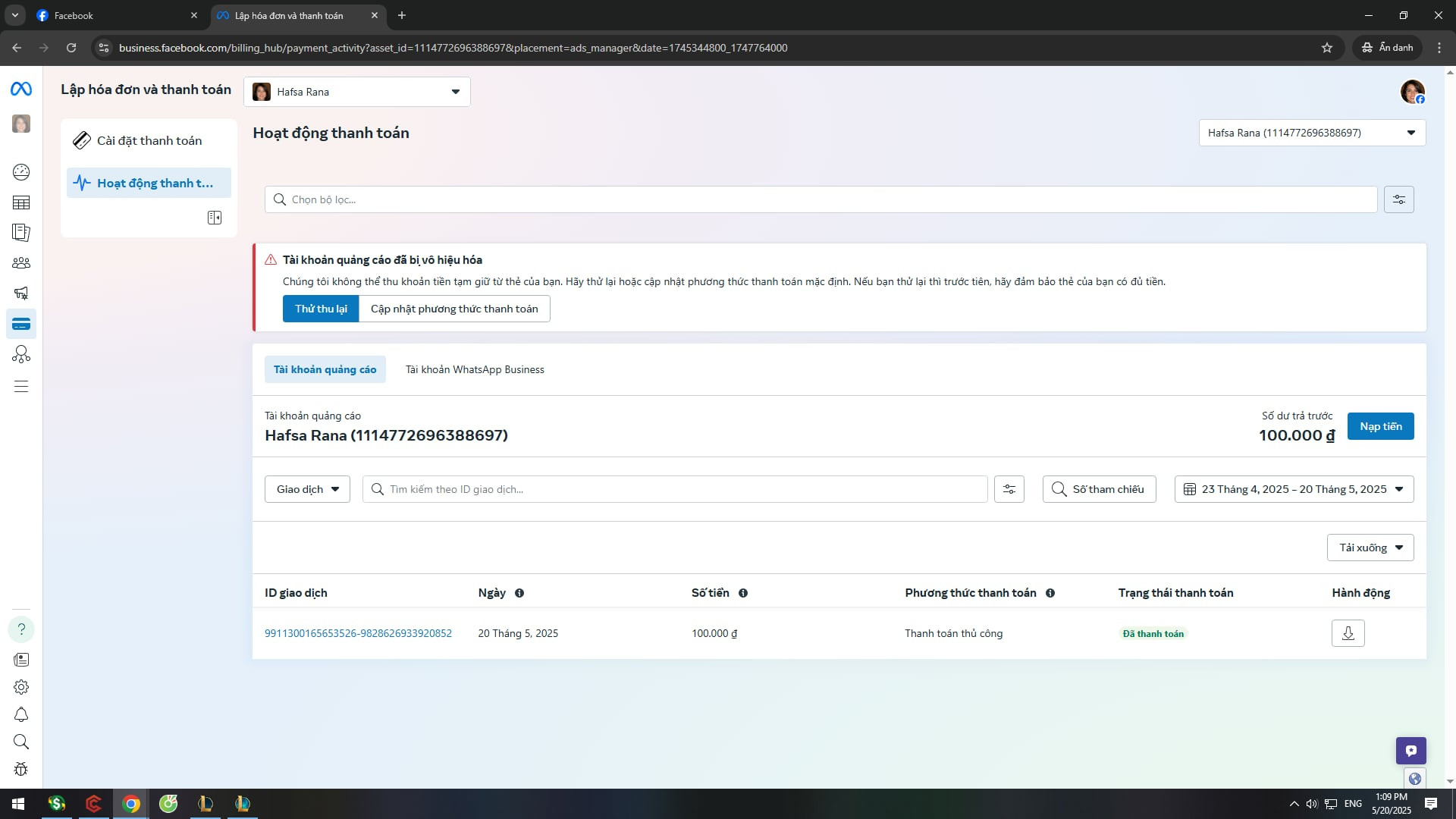Screen dimensions: 1456x819
Task: Click info icon beside Phương thức thanh toán
Action: [1050, 593]
